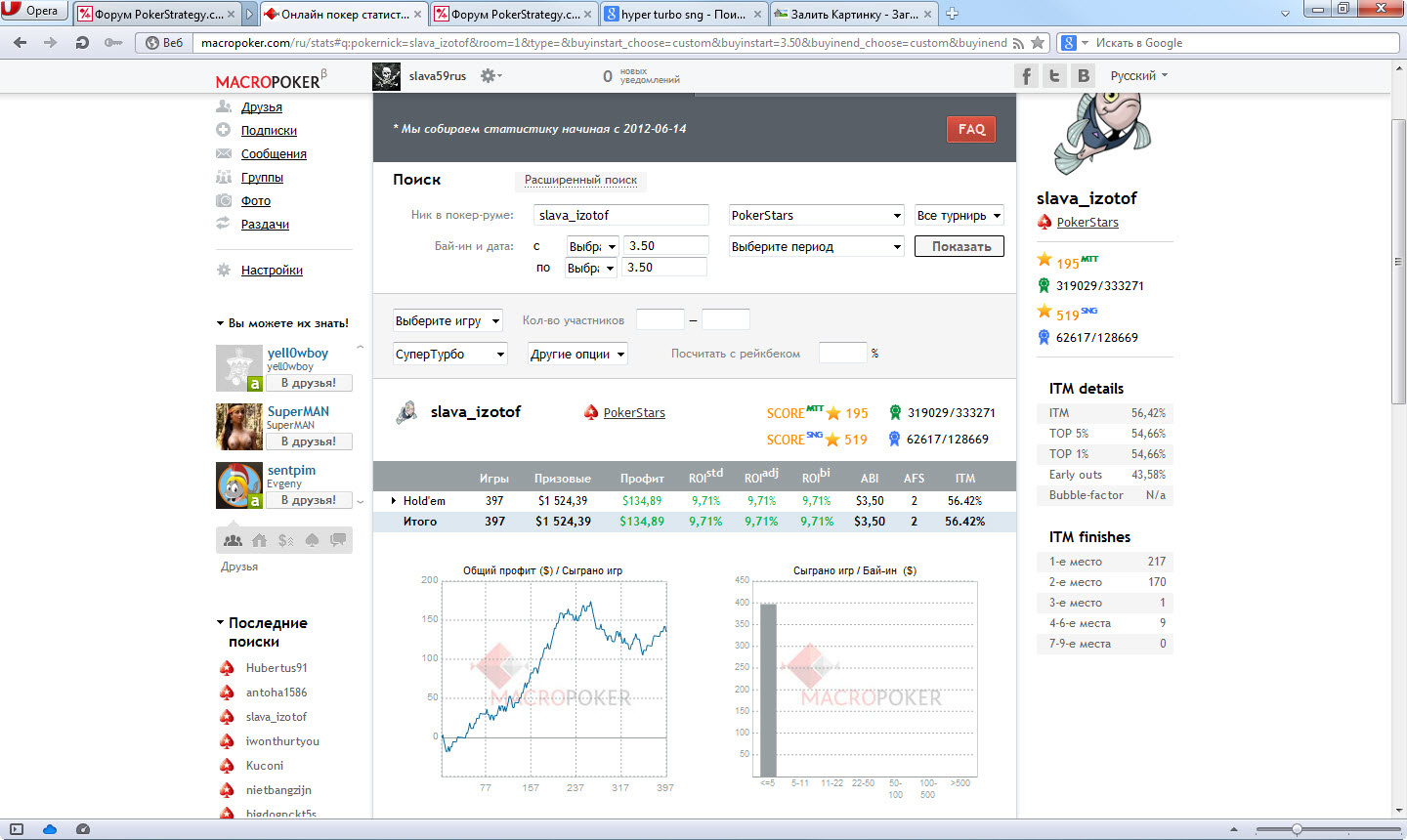This screenshot has height=840, width=1407.
Task: Open the СуперТурбо speed dropdown
Action: 450,354
